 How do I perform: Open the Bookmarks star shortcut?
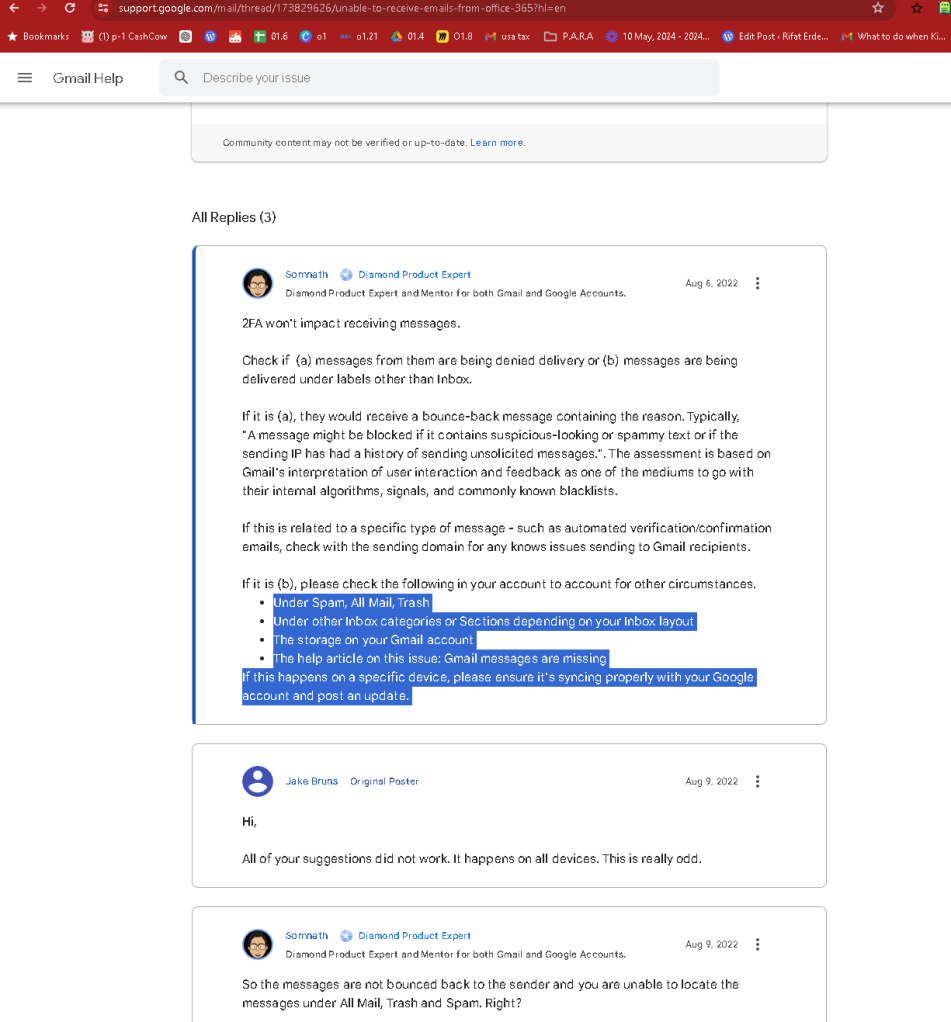38,36
